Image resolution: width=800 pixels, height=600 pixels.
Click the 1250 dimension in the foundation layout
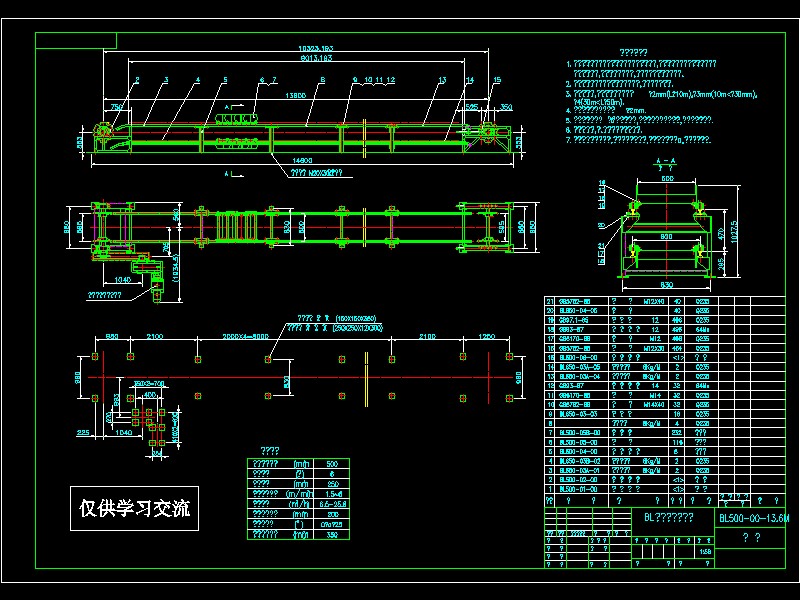(487, 336)
